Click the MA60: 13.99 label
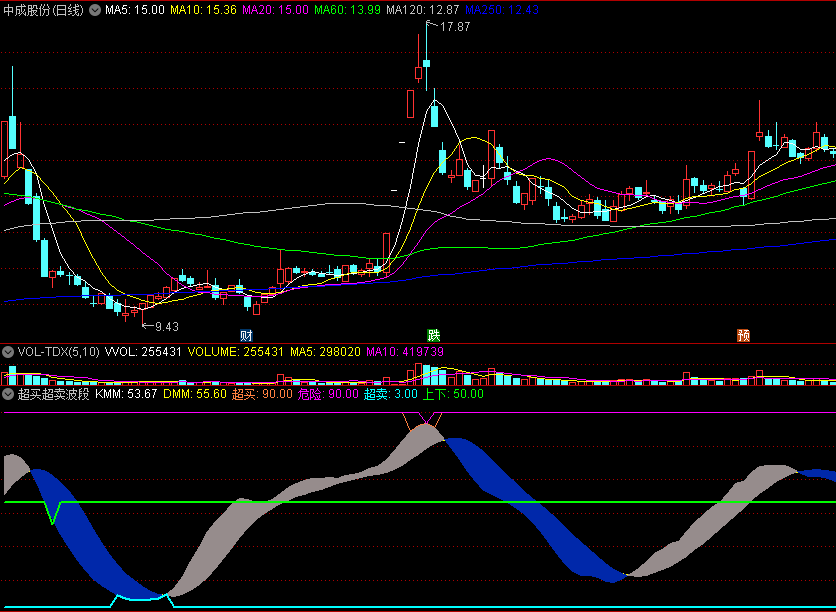Screen dimensions: 836x612 (348, 10)
